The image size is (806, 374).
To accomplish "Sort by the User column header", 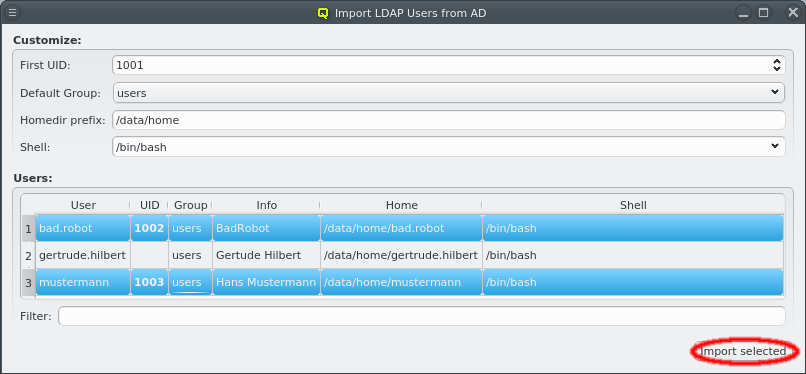I will click(x=83, y=205).
